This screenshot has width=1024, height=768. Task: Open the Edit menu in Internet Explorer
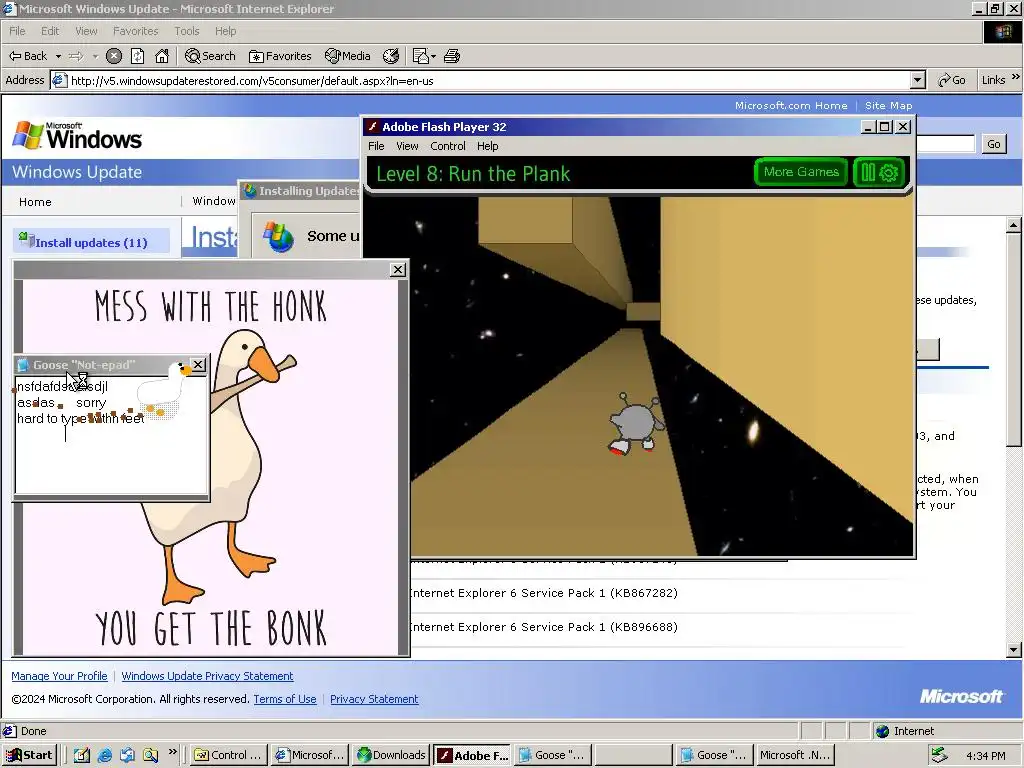(50, 31)
